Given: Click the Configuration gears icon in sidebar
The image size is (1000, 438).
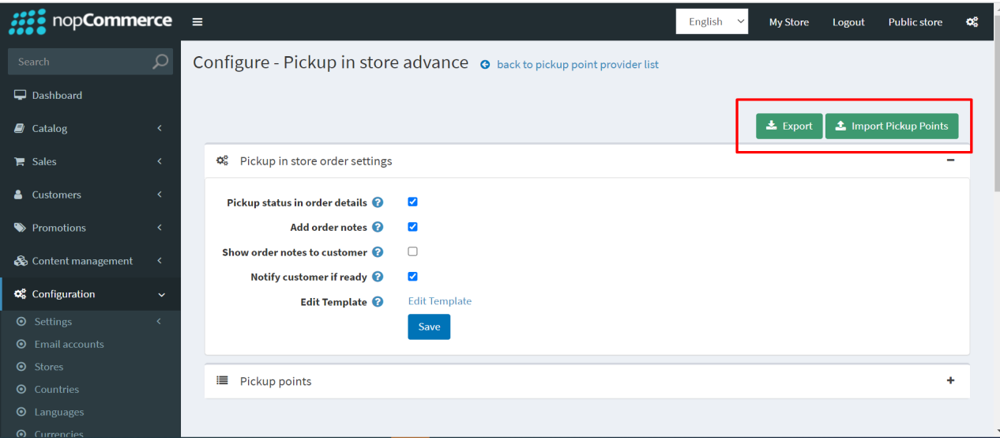Looking at the screenshot, I should click(20, 294).
